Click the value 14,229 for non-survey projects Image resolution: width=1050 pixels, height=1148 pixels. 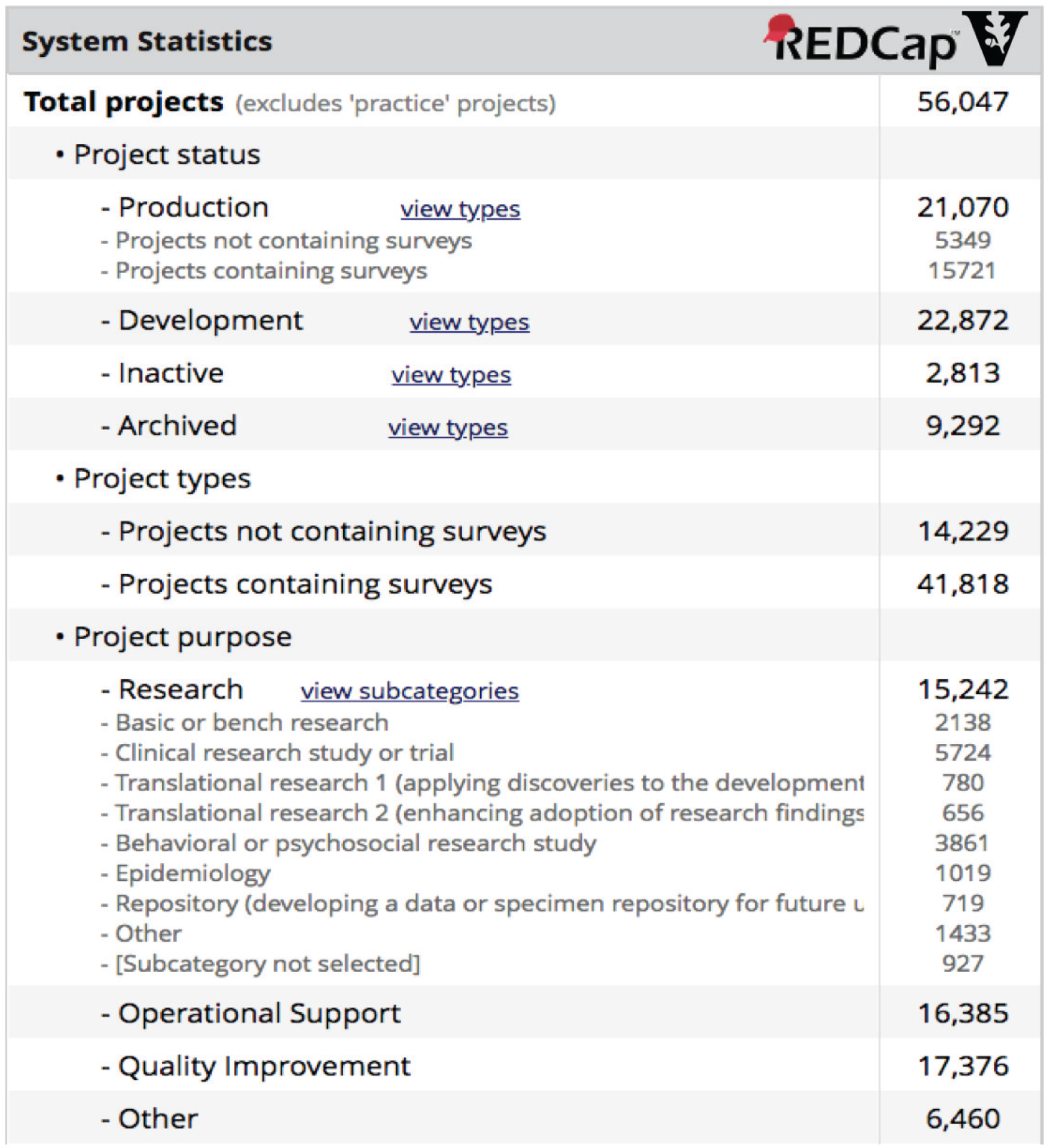click(x=962, y=531)
